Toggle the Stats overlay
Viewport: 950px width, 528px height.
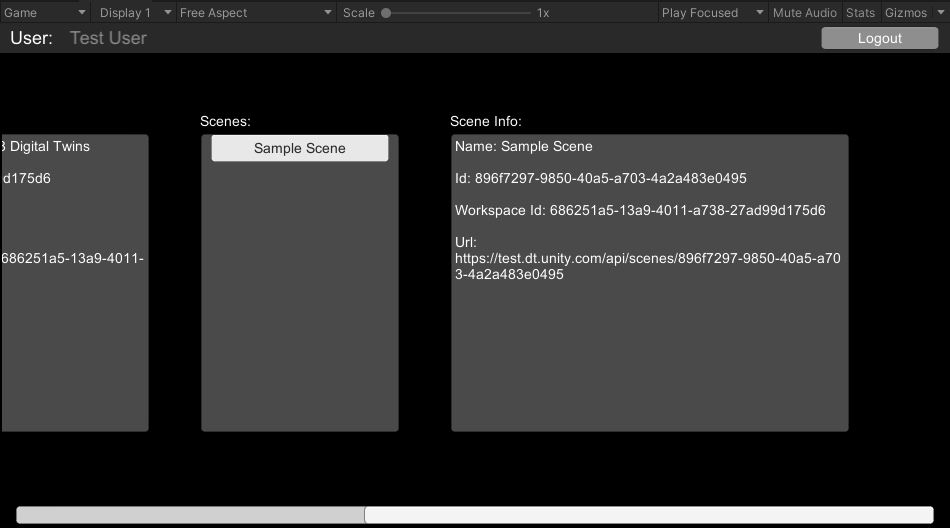click(x=860, y=13)
